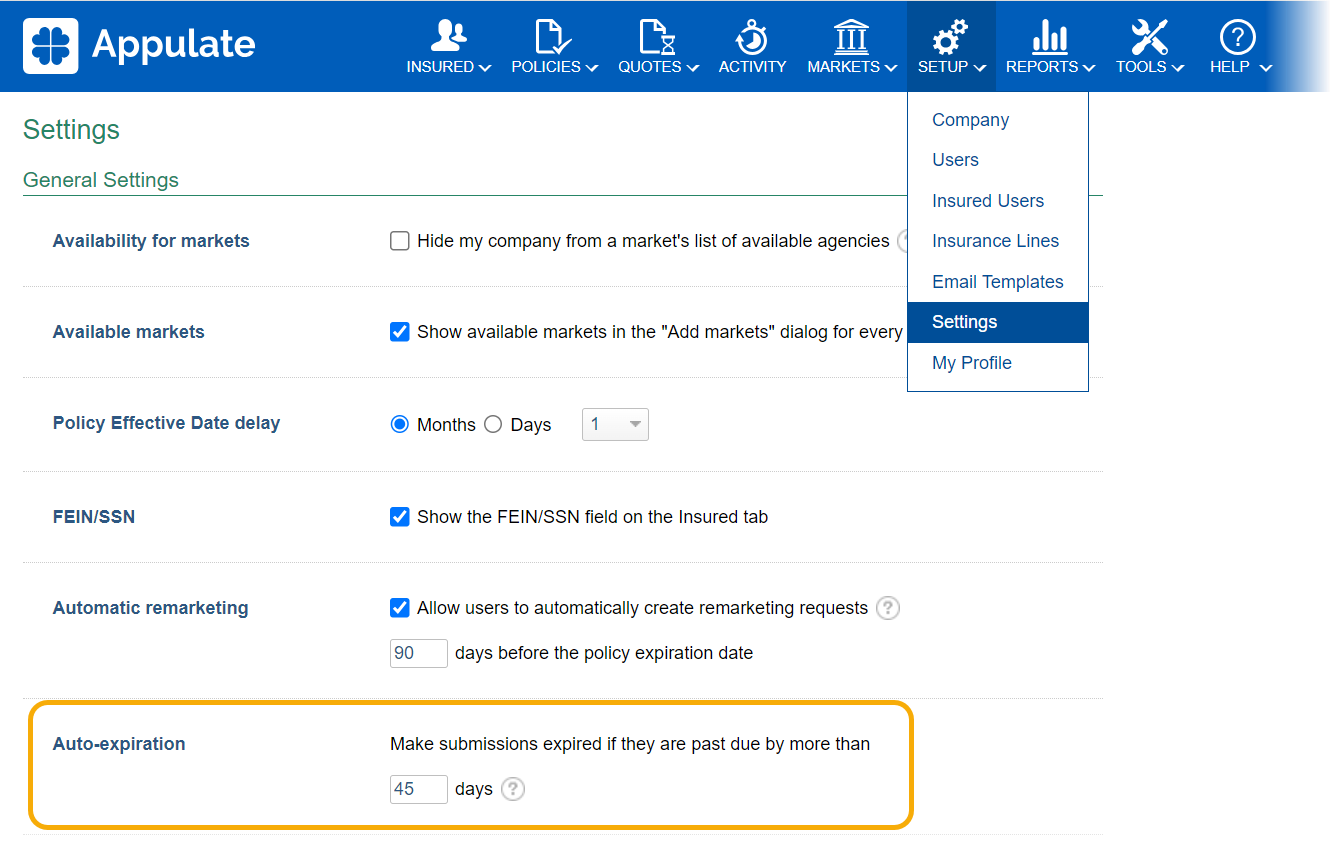Open My Profile link
This screenshot has width=1331, height=855.
tap(971, 363)
